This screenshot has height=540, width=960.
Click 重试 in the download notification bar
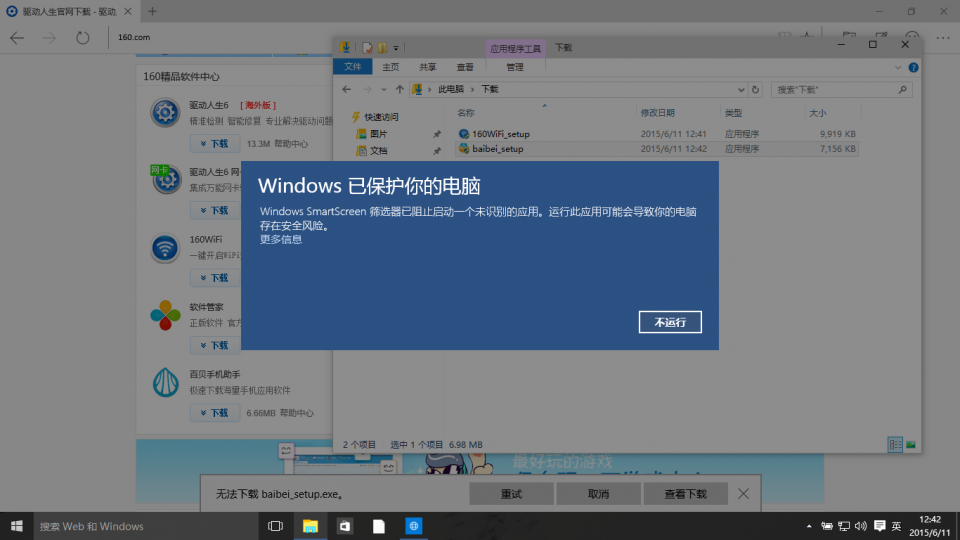[511, 494]
